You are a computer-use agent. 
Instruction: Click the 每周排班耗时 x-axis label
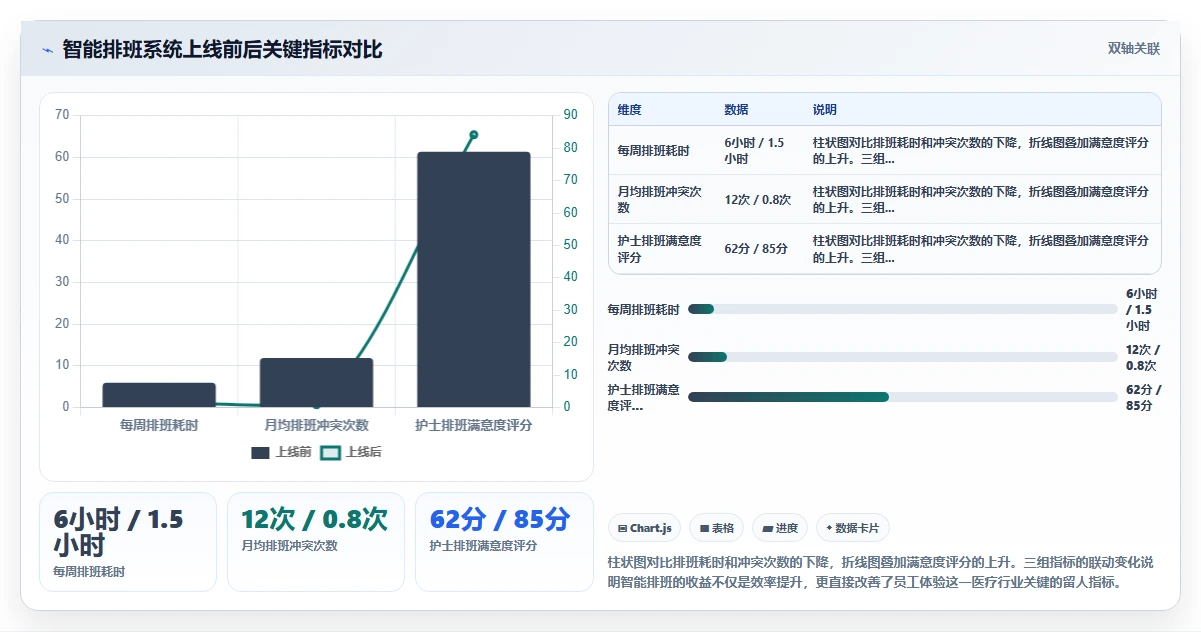tap(159, 425)
